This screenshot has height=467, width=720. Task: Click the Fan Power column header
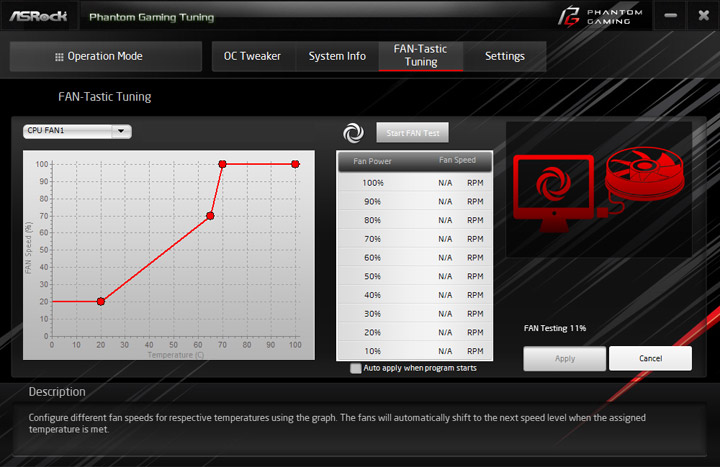pyautogui.click(x=372, y=162)
